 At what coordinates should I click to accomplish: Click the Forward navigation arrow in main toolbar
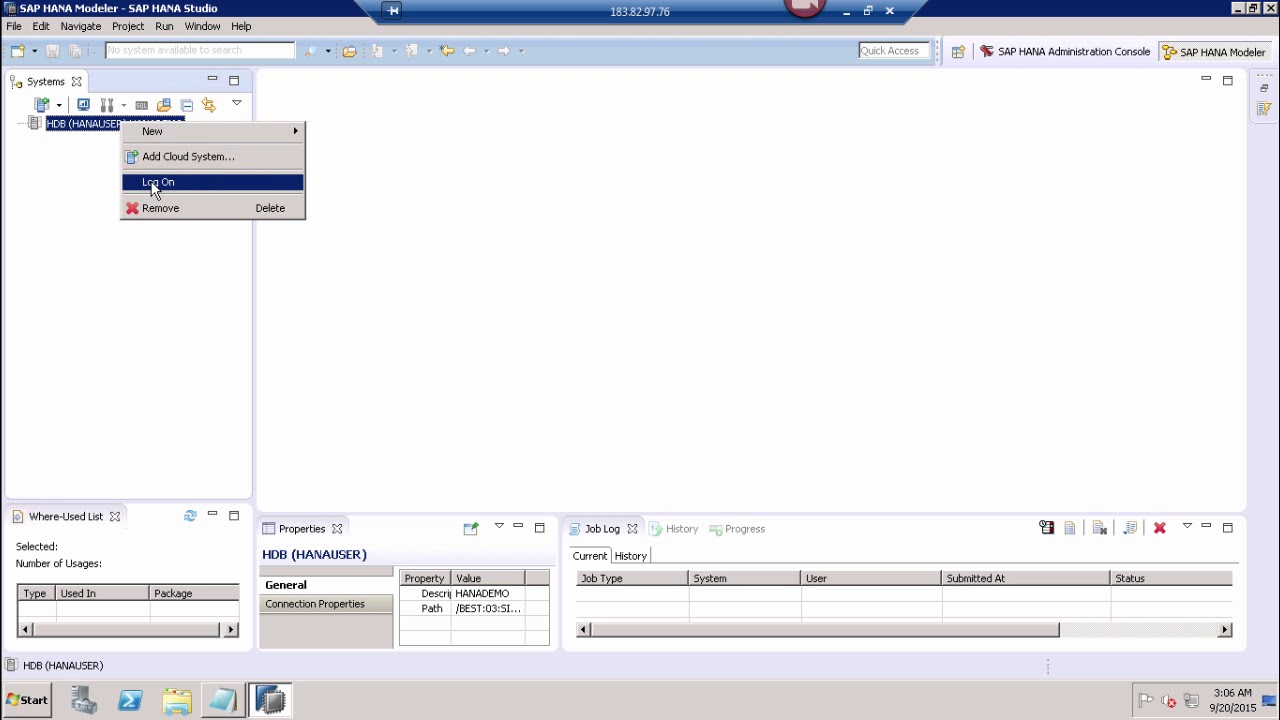click(x=504, y=51)
